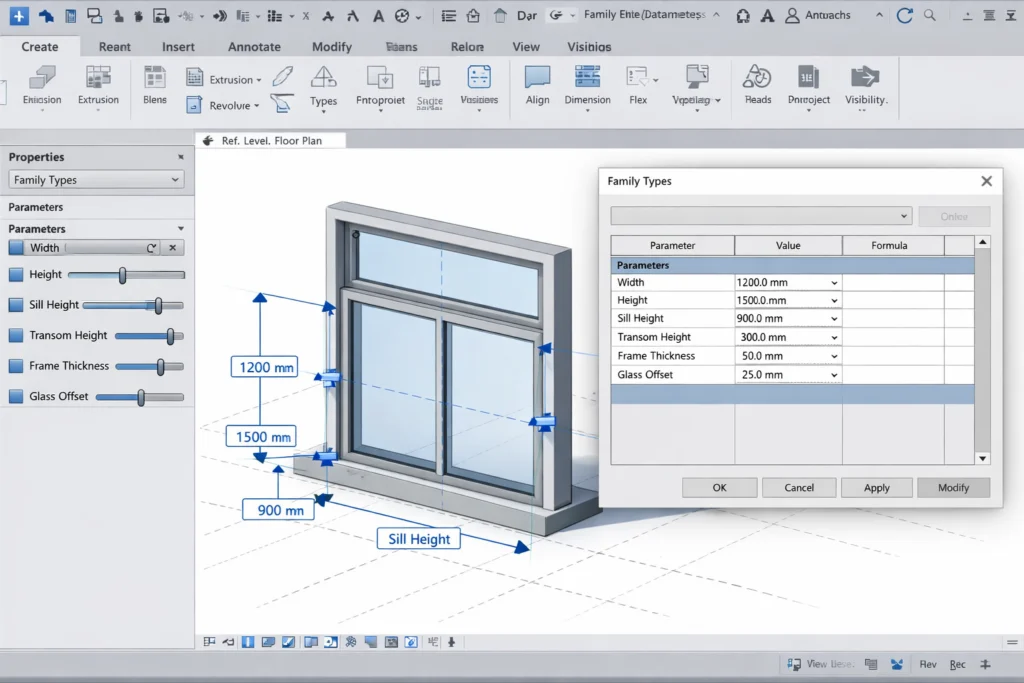Toggle the Sill Height parameter icon
The height and width of the screenshot is (683, 1024).
click(14, 304)
